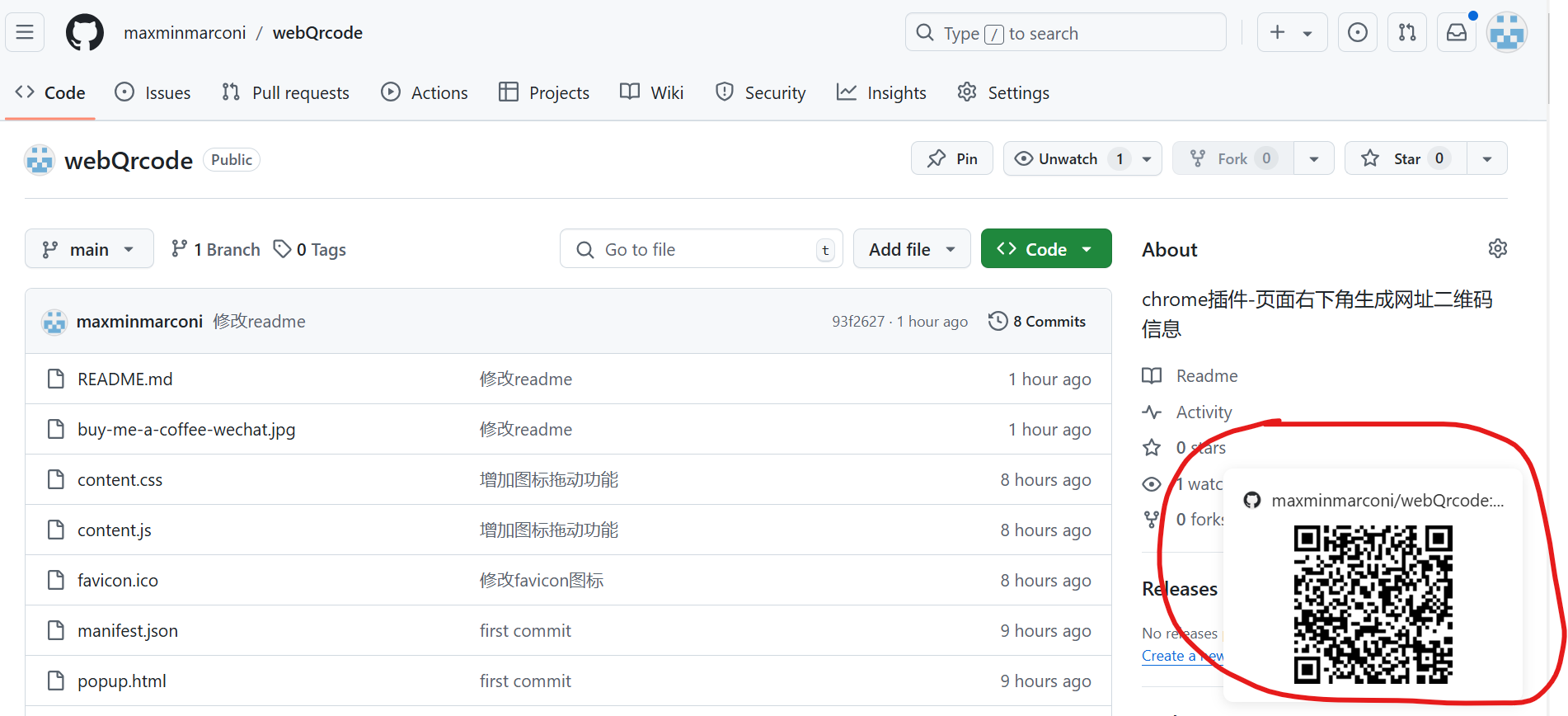This screenshot has width=1568, height=716.
Task: Open the content.js file
Action: pyautogui.click(x=115, y=530)
